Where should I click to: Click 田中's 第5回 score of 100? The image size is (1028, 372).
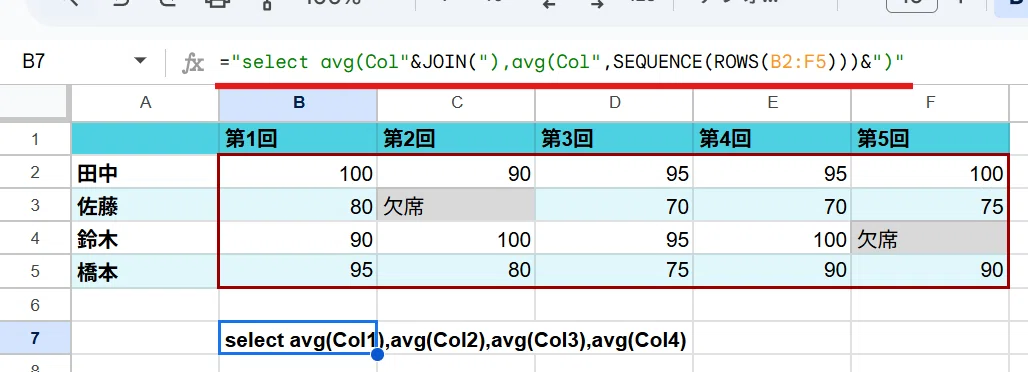(x=930, y=172)
